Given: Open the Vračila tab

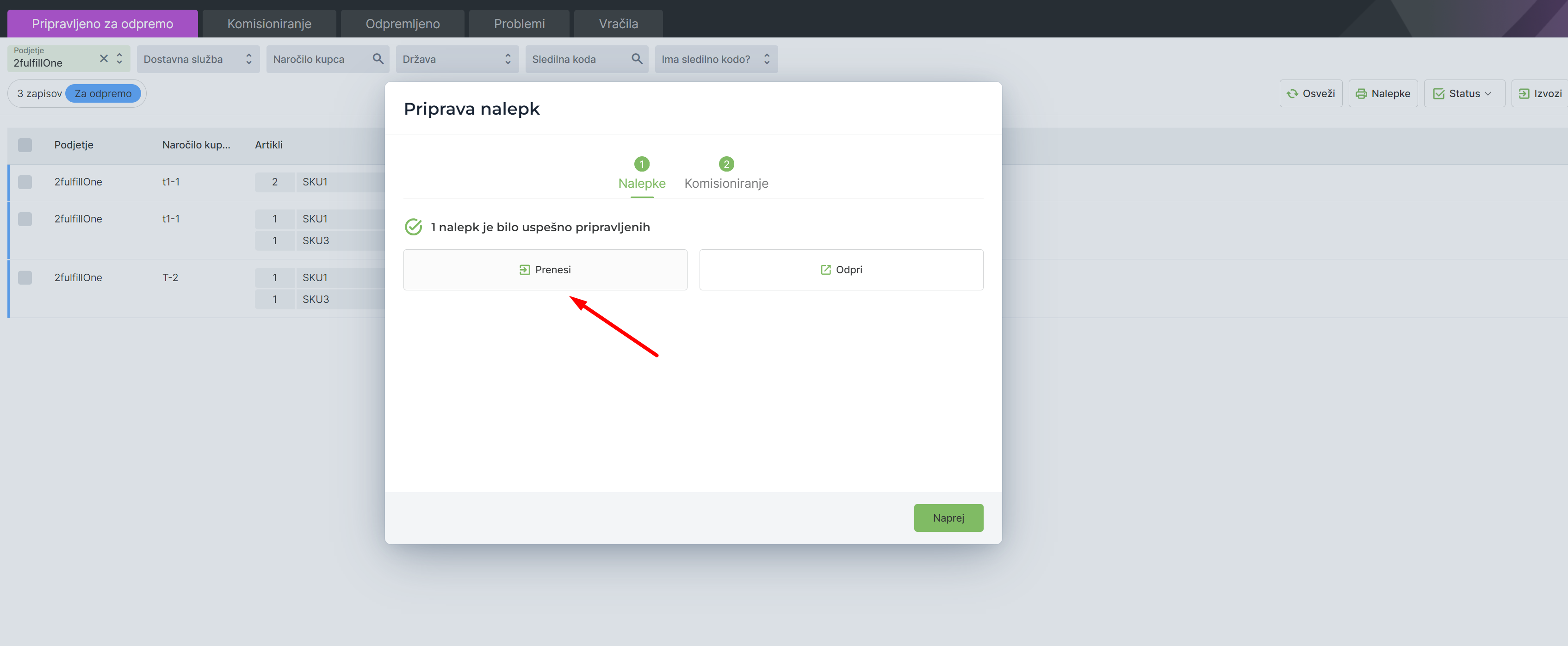Looking at the screenshot, I should [x=618, y=24].
